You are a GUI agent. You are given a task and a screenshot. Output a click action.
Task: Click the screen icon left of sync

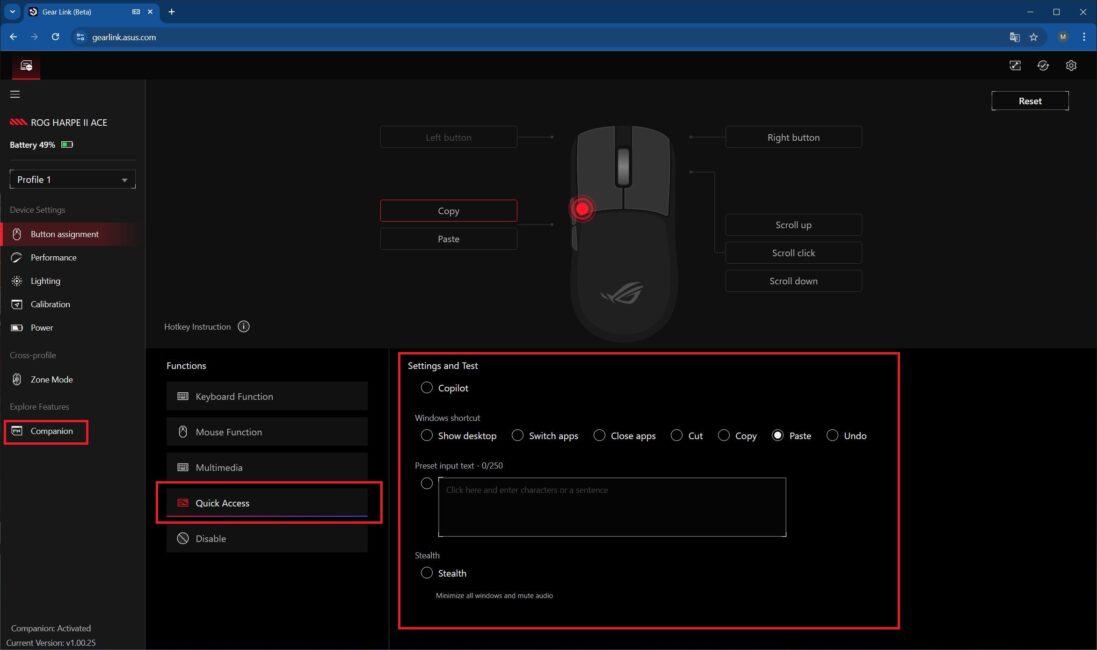1014,65
